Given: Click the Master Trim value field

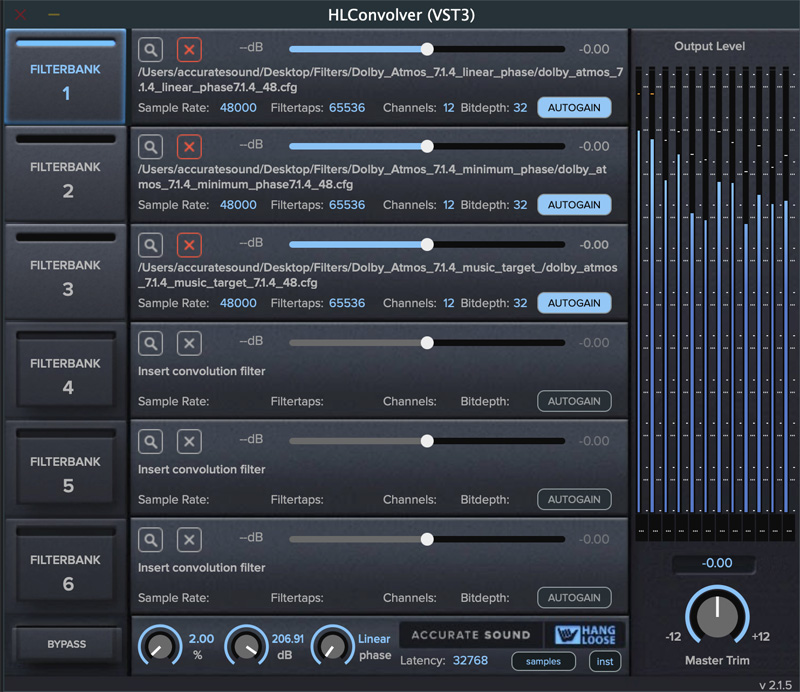Looking at the screenshot, I should point(716,563).
